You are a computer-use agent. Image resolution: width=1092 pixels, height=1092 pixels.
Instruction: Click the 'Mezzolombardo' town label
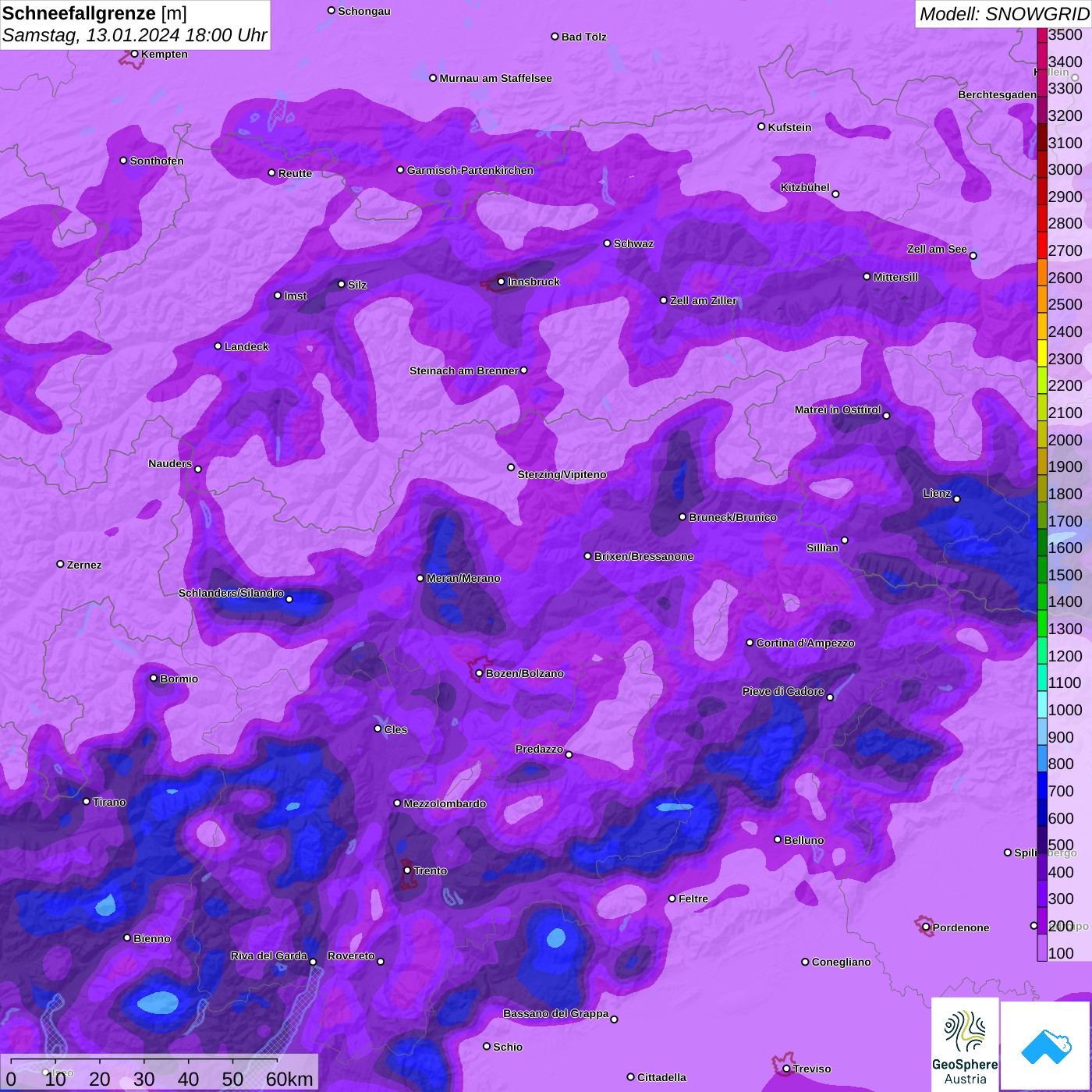point(445,803)
